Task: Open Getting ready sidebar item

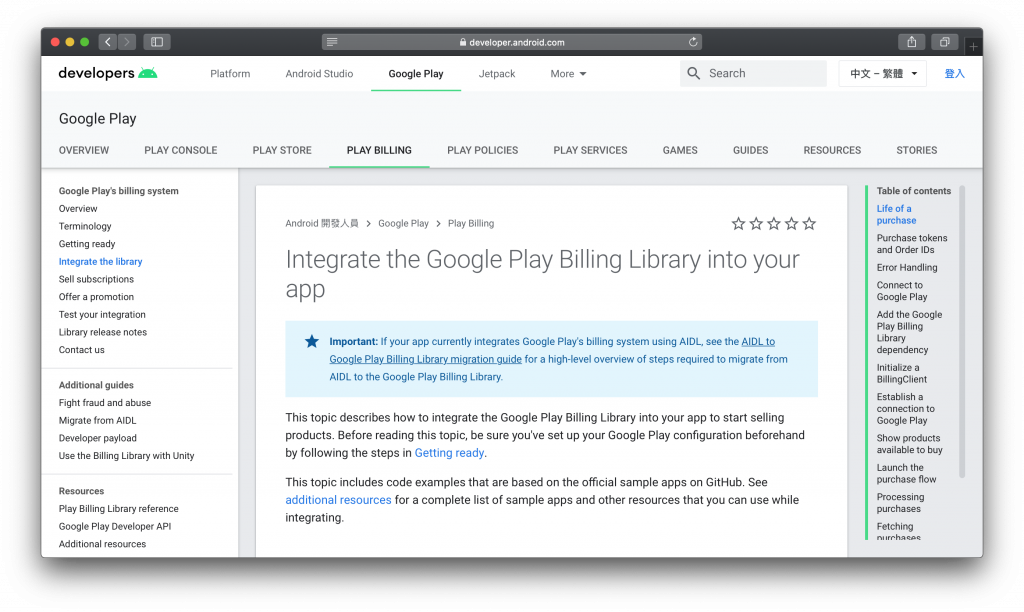Action: 87,244
